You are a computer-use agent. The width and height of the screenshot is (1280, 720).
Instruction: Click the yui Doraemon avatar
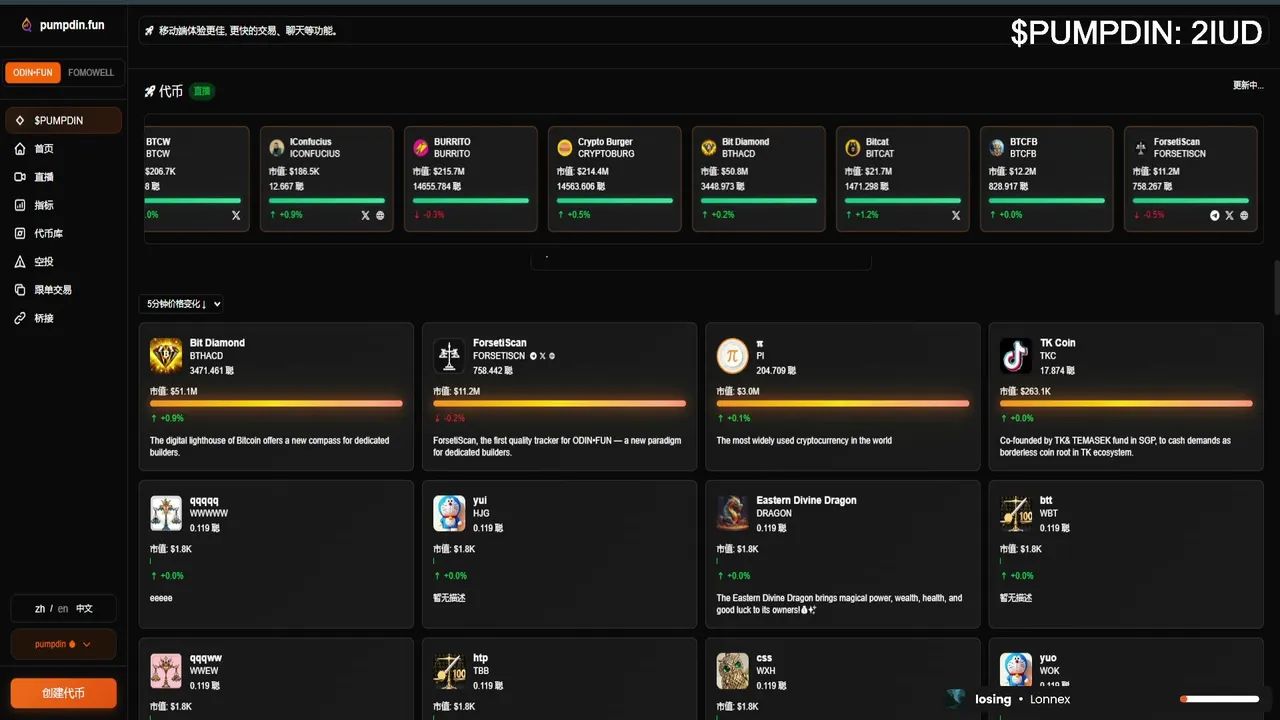click(x=449, y=513)
